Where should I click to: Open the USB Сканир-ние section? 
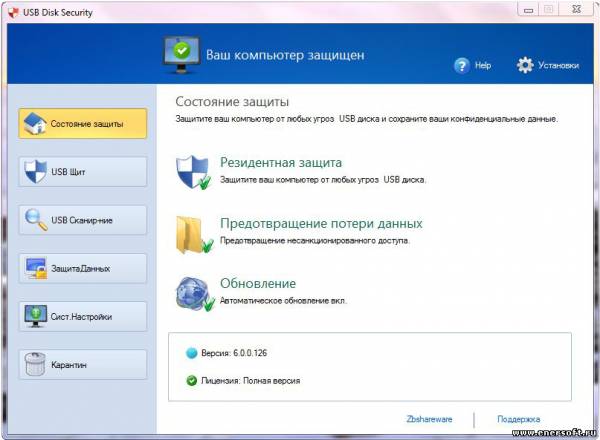click(x=83, y=220)
